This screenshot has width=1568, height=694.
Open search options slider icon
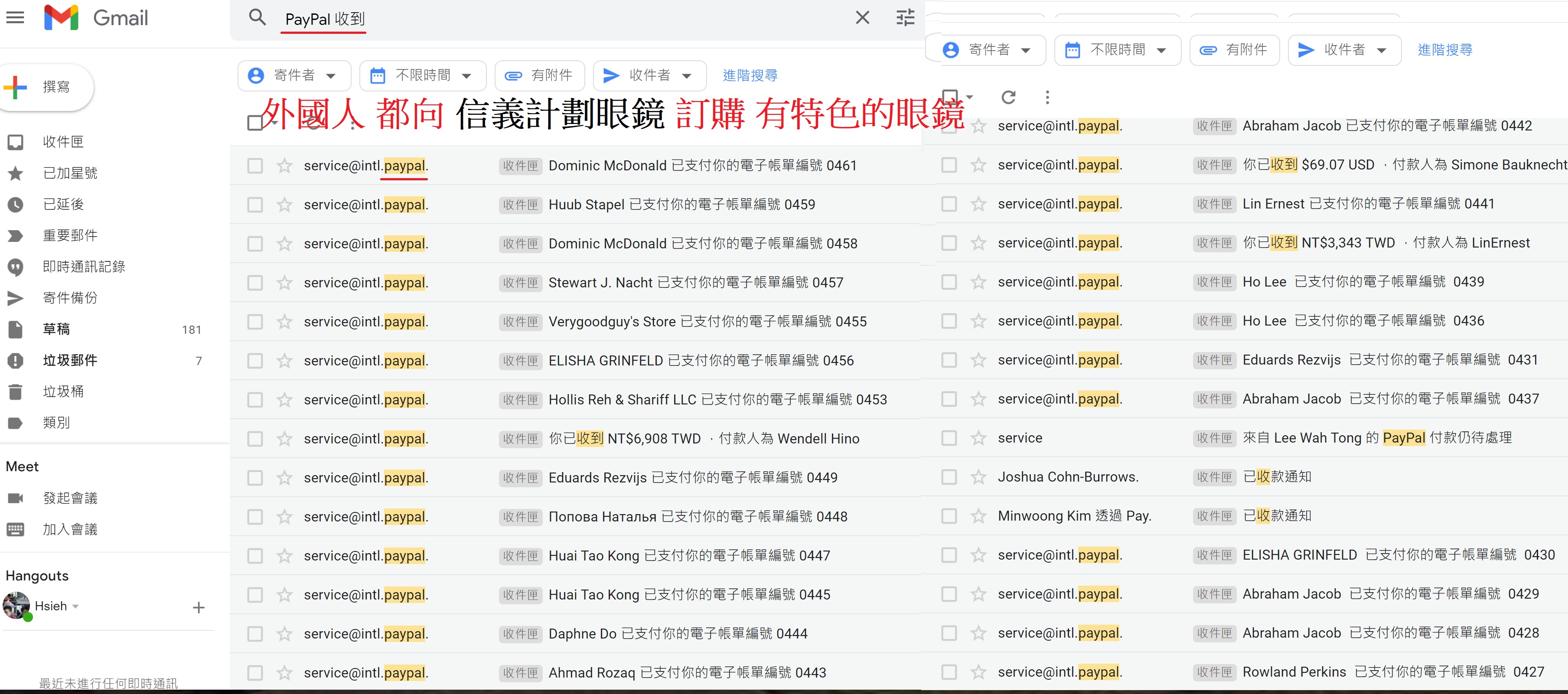(x=905, y=18)
